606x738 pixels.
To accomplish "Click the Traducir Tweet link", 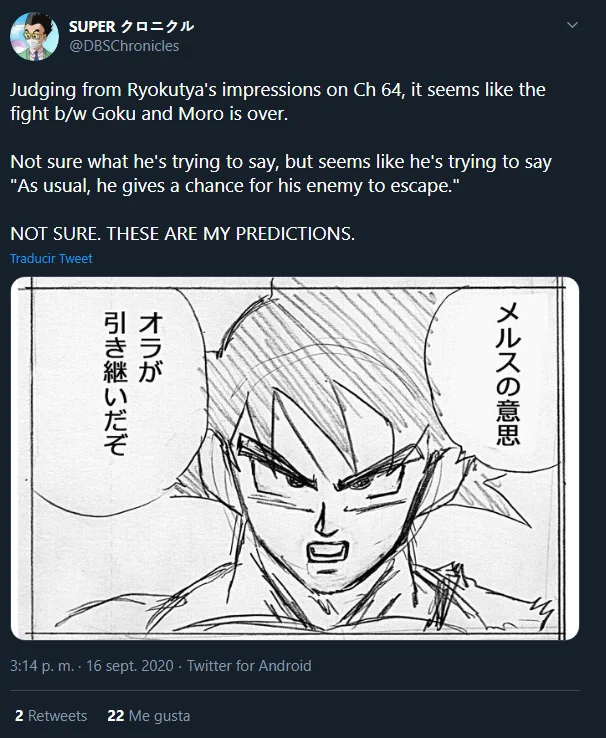I will coord(51,258).
